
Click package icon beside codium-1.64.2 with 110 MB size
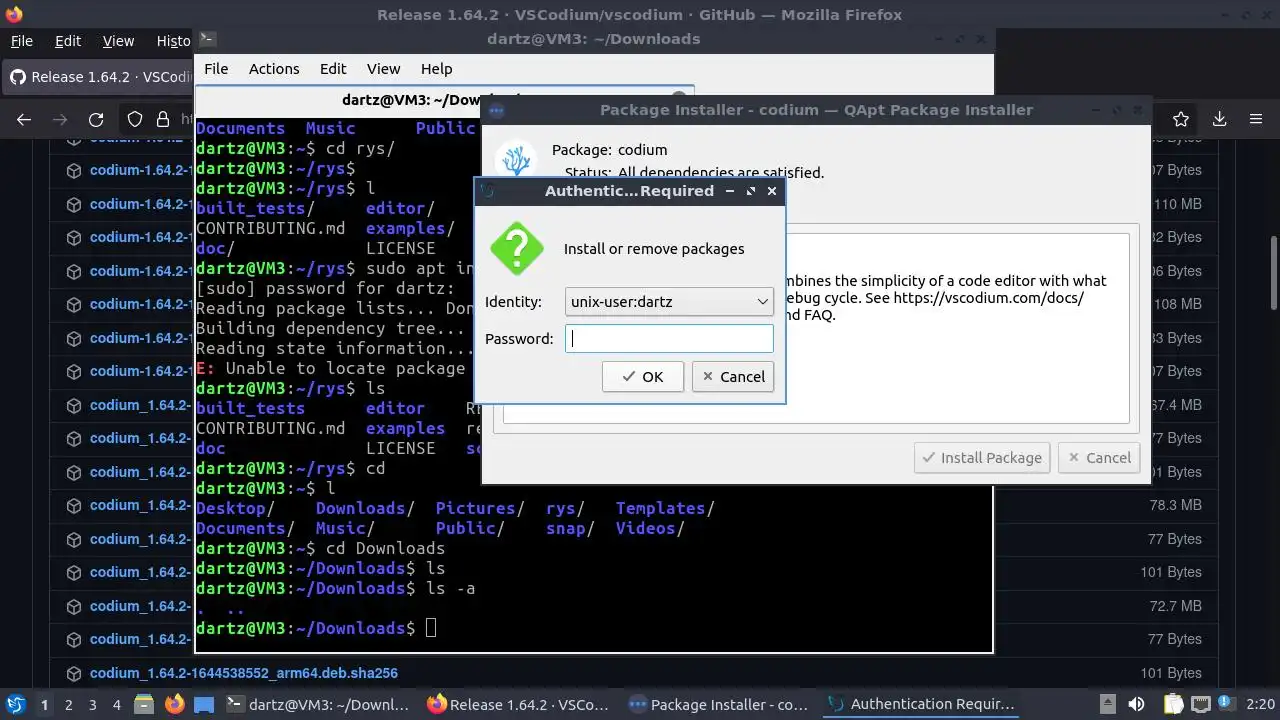[74, 204]
